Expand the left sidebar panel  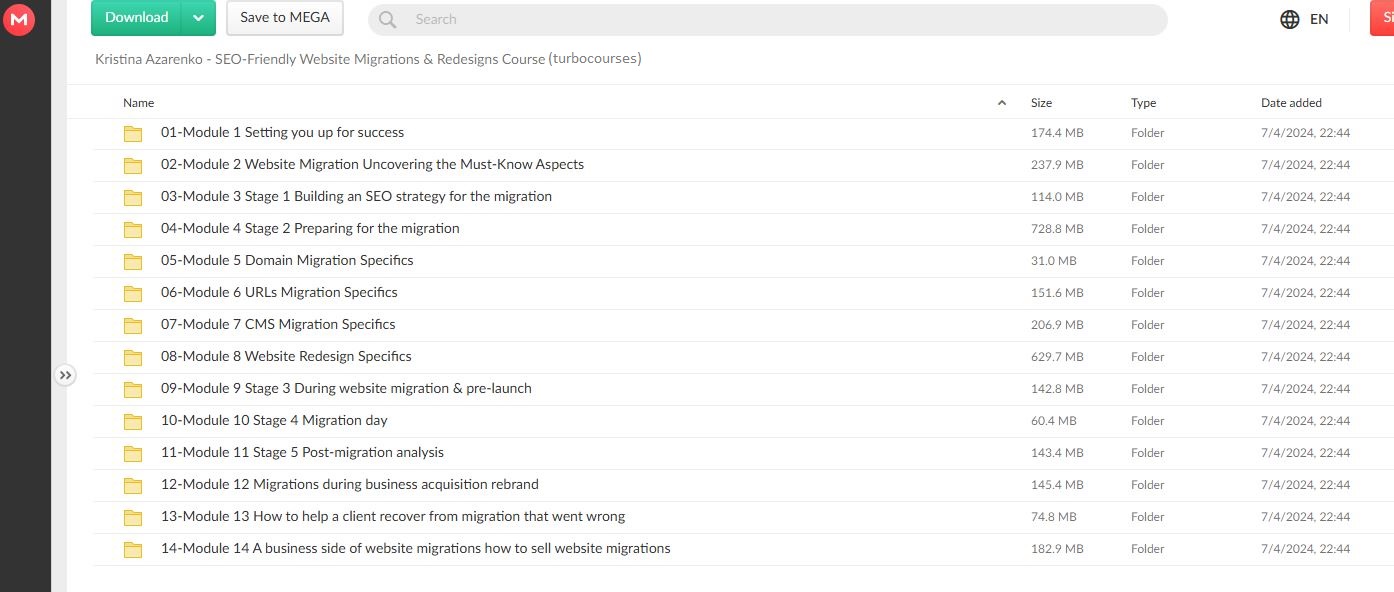[65, 375]
